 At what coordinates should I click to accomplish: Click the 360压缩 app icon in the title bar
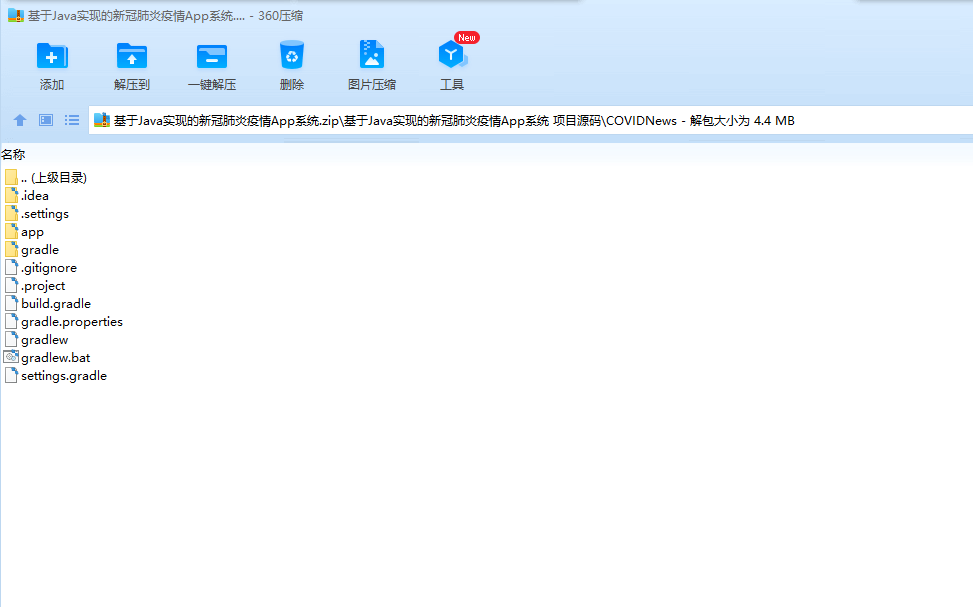coord(16,16)
